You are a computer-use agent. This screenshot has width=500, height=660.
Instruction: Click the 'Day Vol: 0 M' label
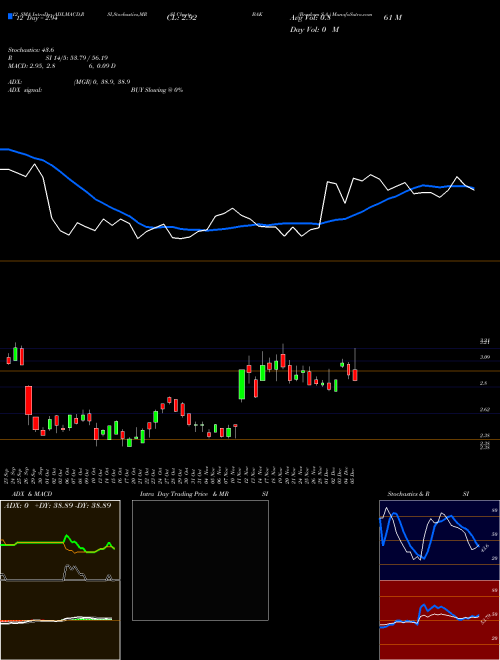[x=314, y=29]
